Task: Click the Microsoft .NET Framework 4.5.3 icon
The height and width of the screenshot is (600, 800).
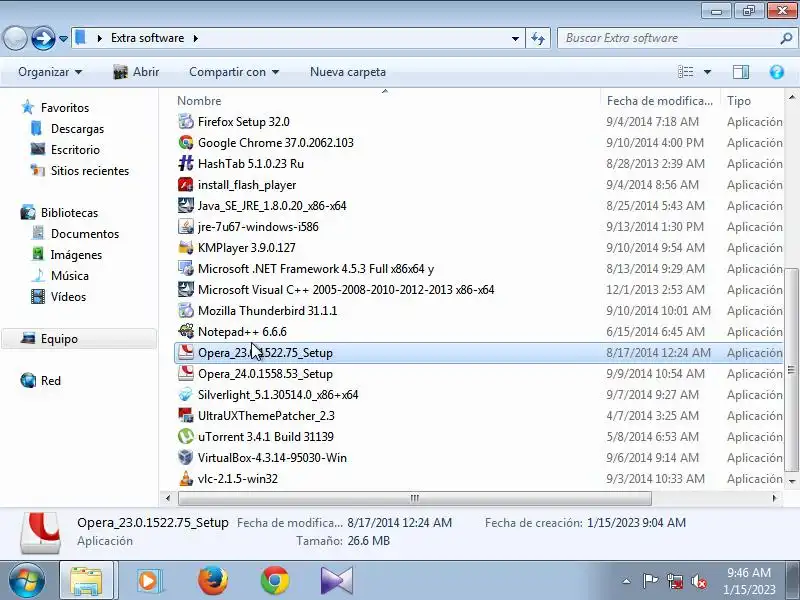Action: pos(186,268)
